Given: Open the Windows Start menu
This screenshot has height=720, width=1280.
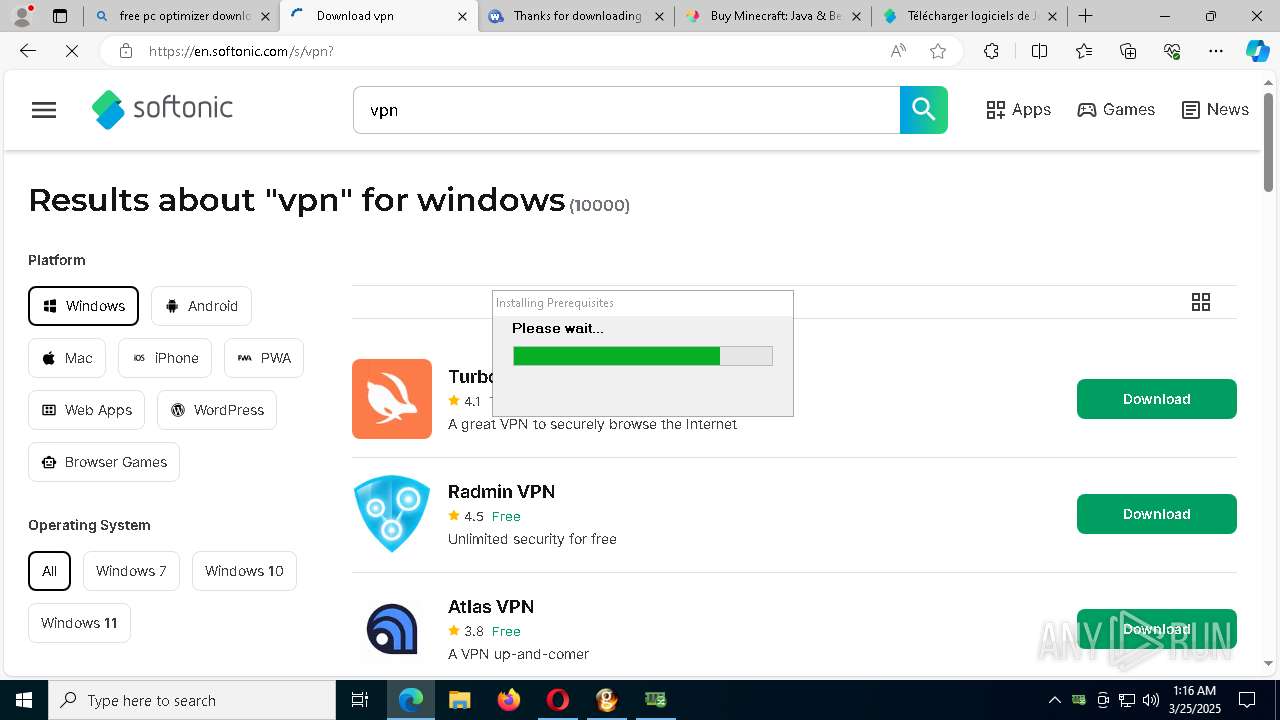Looking at the screenshot, I should [x=24, y=700].
